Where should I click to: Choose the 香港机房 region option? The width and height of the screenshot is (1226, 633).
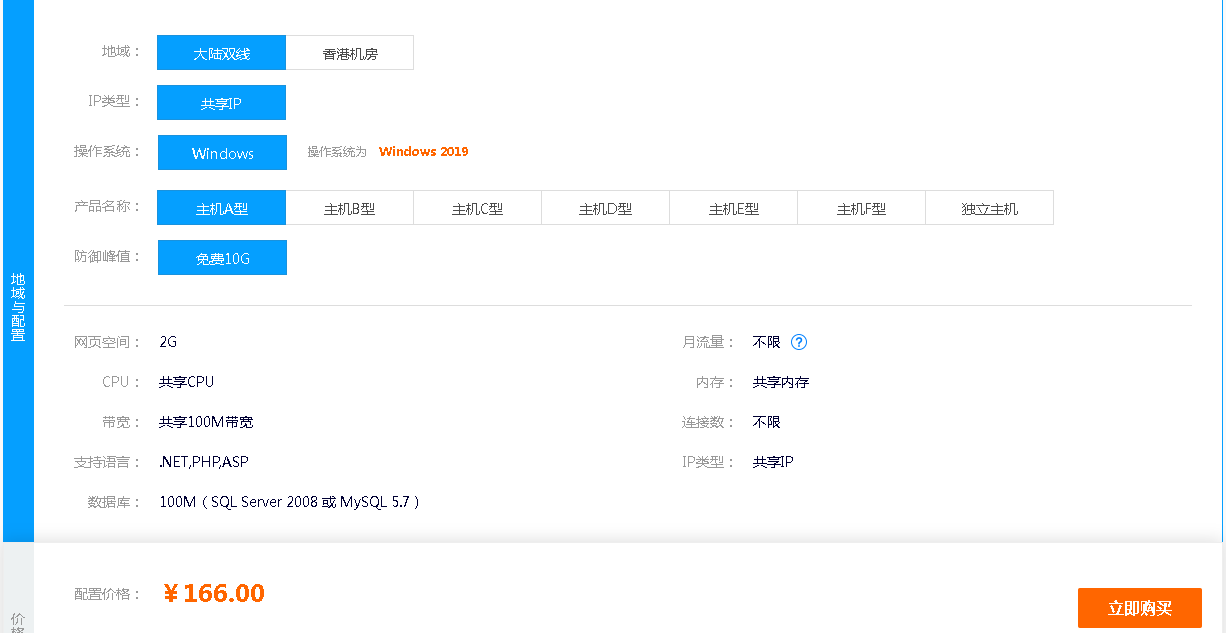click(350, 53)
